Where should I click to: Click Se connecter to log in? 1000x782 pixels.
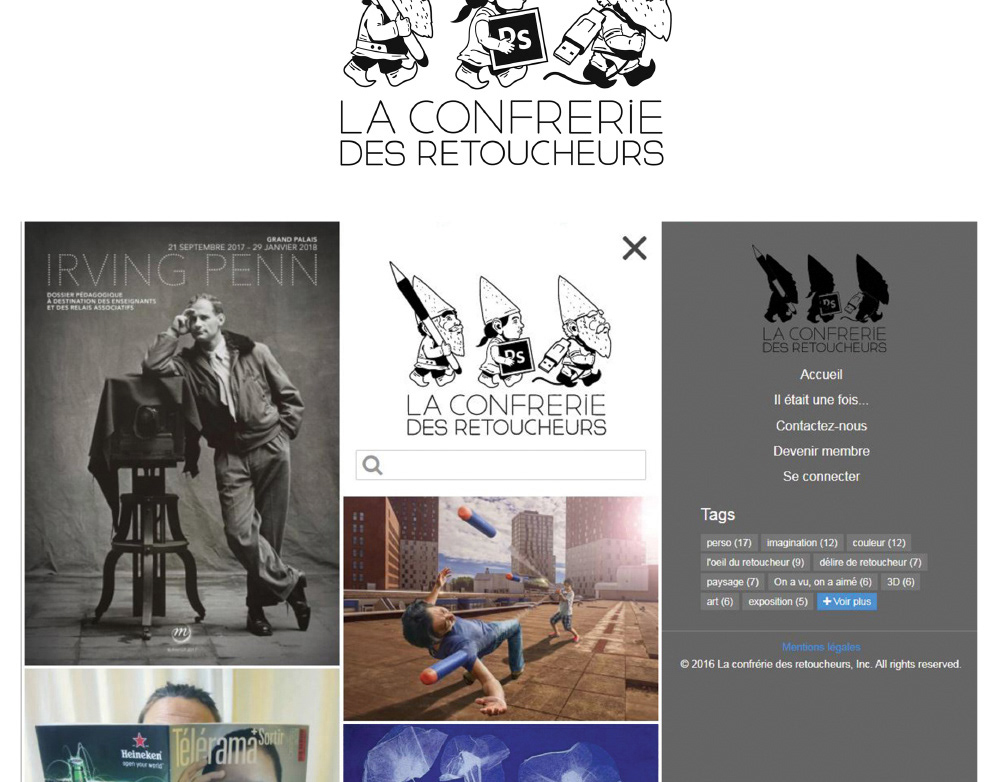tap(821, 476)
